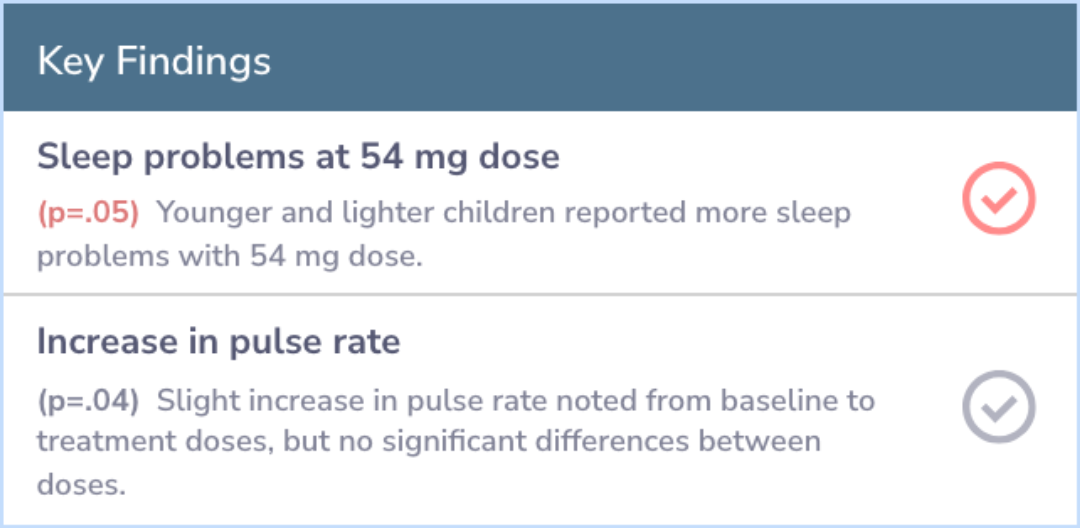
Task: Open the Sleep problems at 54 mg dose heading
Action: [298, 157]
